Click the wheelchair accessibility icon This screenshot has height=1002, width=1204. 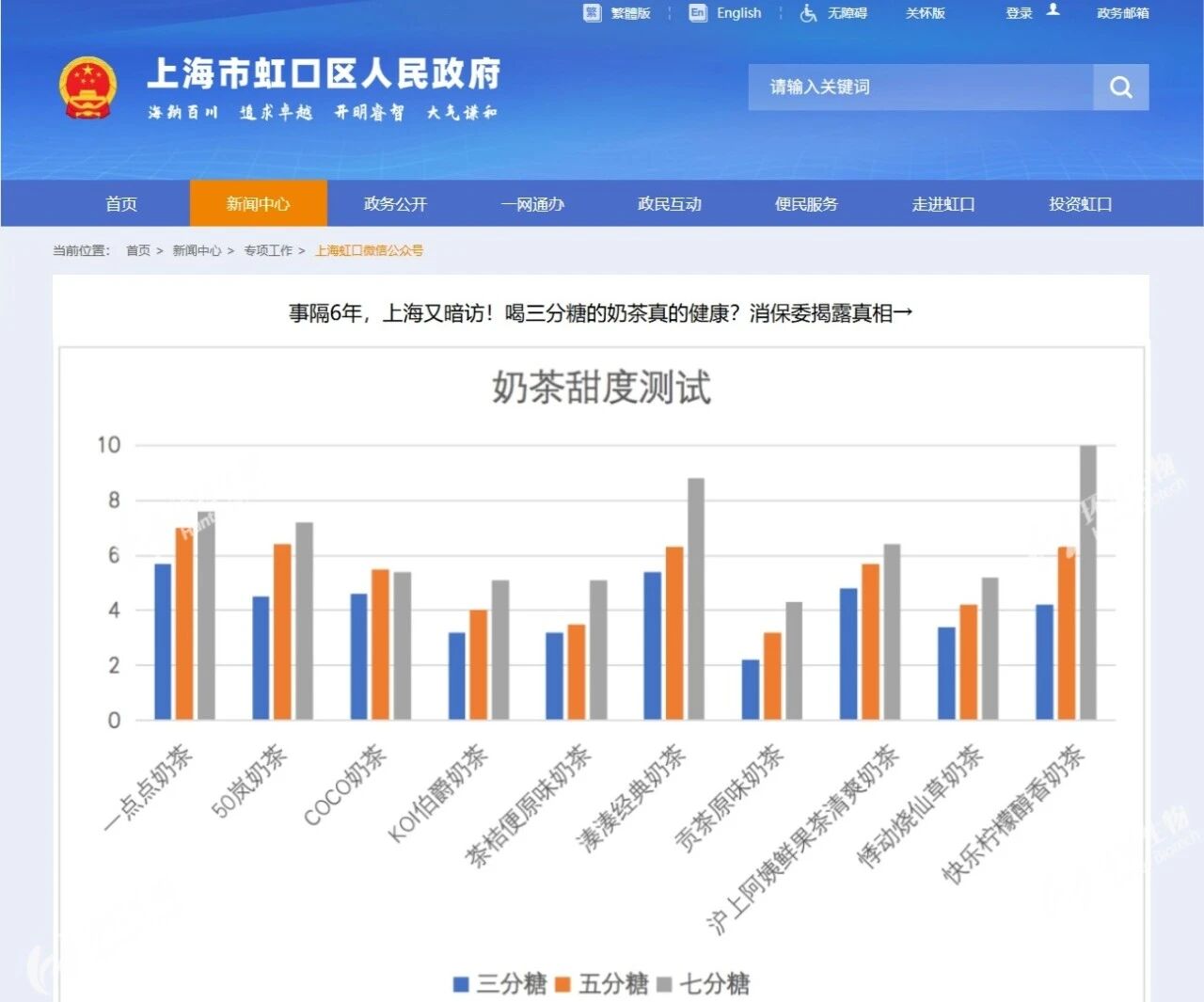coord(807,12)
